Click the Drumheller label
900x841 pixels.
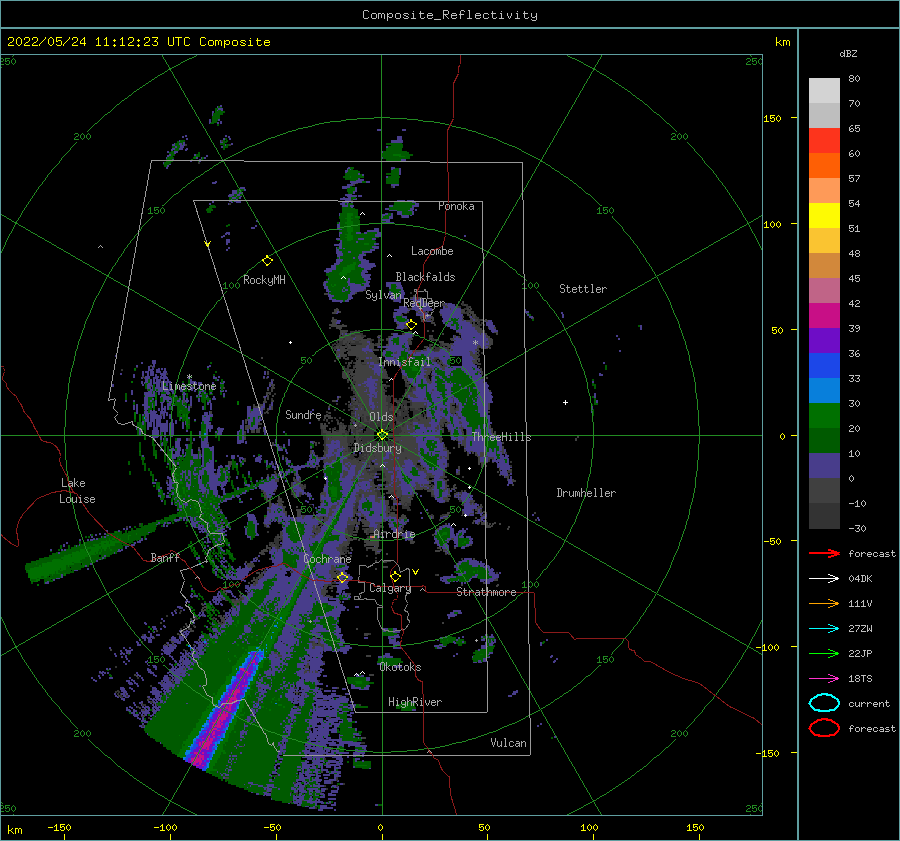click(x=586, y=493)
